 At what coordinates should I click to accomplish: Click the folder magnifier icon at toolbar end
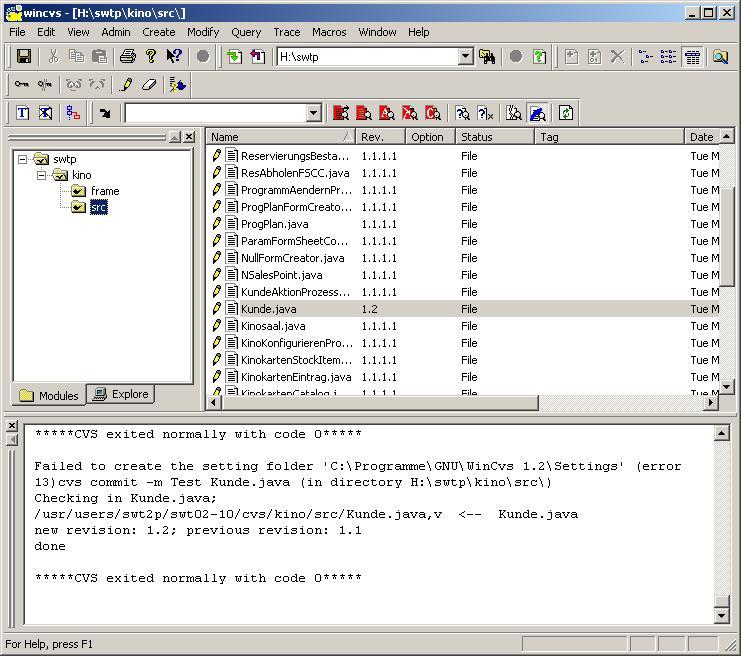(720, 57)
